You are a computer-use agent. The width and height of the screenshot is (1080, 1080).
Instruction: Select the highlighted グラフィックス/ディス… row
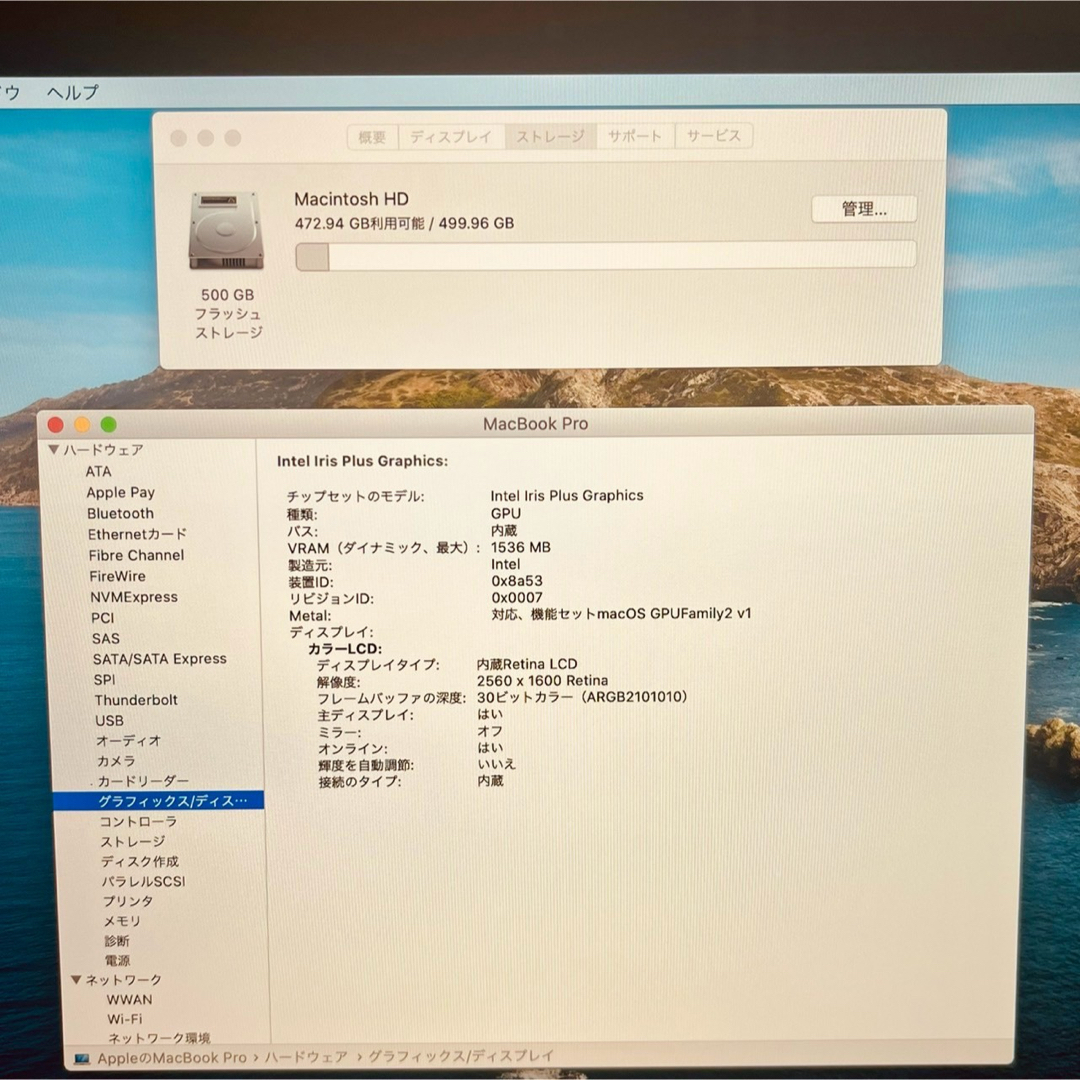click(158, 800)
